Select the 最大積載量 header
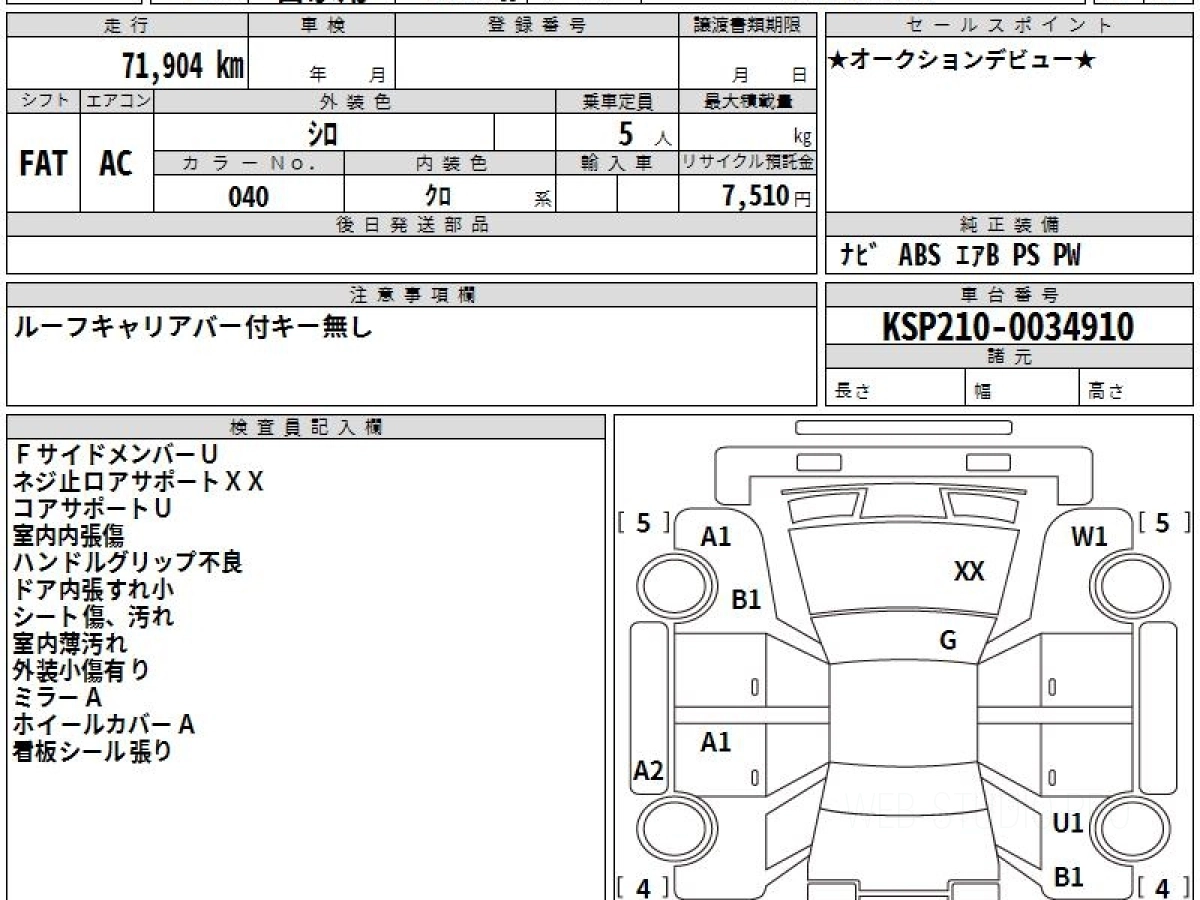1200x900 pixels. coord(747,101)
